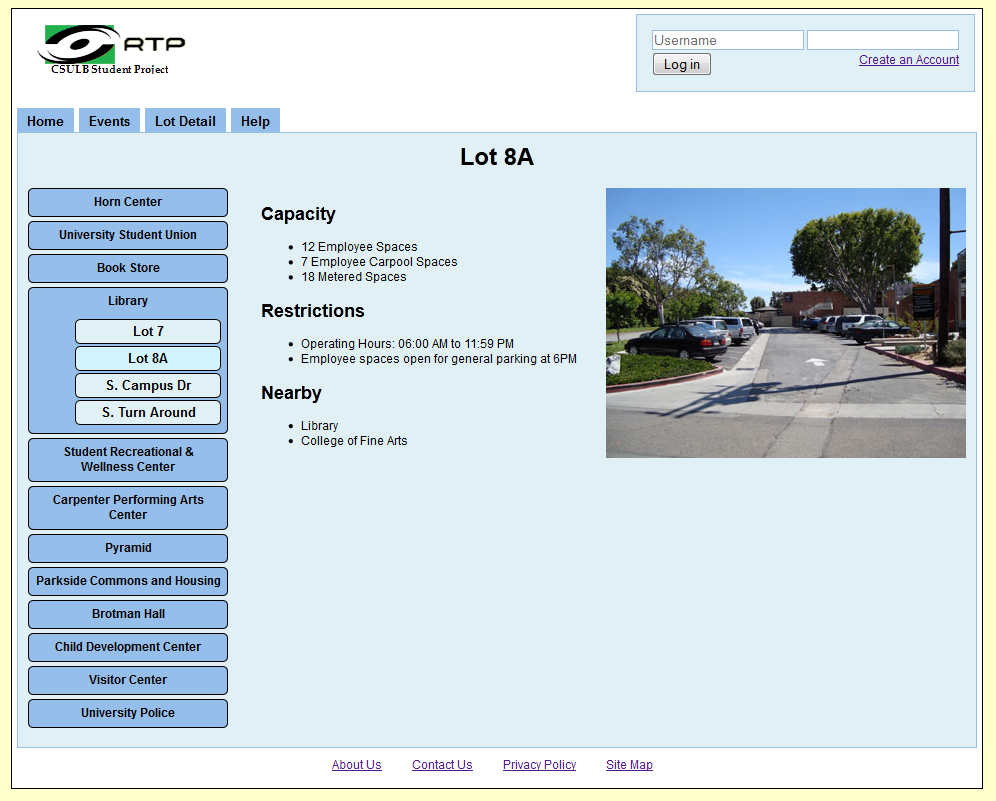
Task: Open S. Turn Around lot
Action: click(x=148, y=412)
